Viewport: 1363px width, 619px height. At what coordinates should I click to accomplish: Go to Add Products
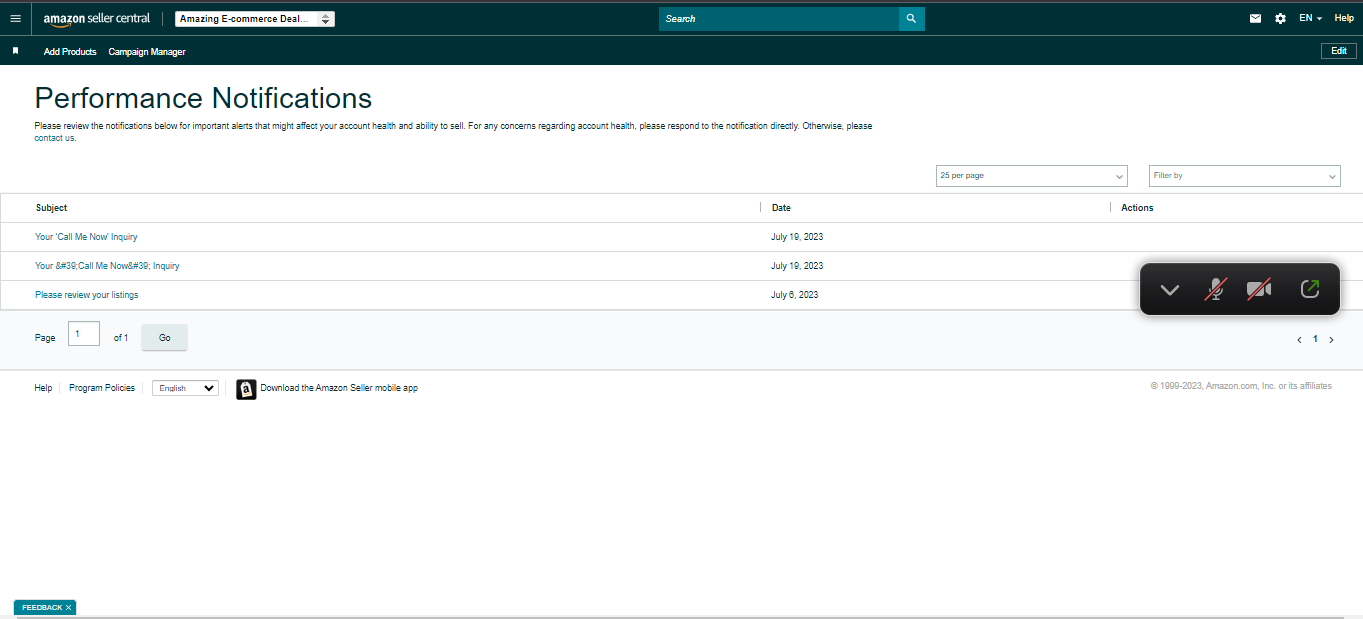click(70, 52)
